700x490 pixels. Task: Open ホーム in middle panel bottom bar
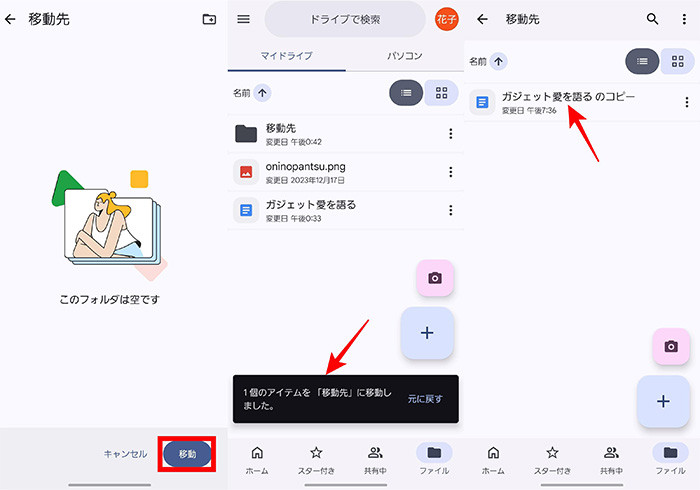tap(257, 460)
